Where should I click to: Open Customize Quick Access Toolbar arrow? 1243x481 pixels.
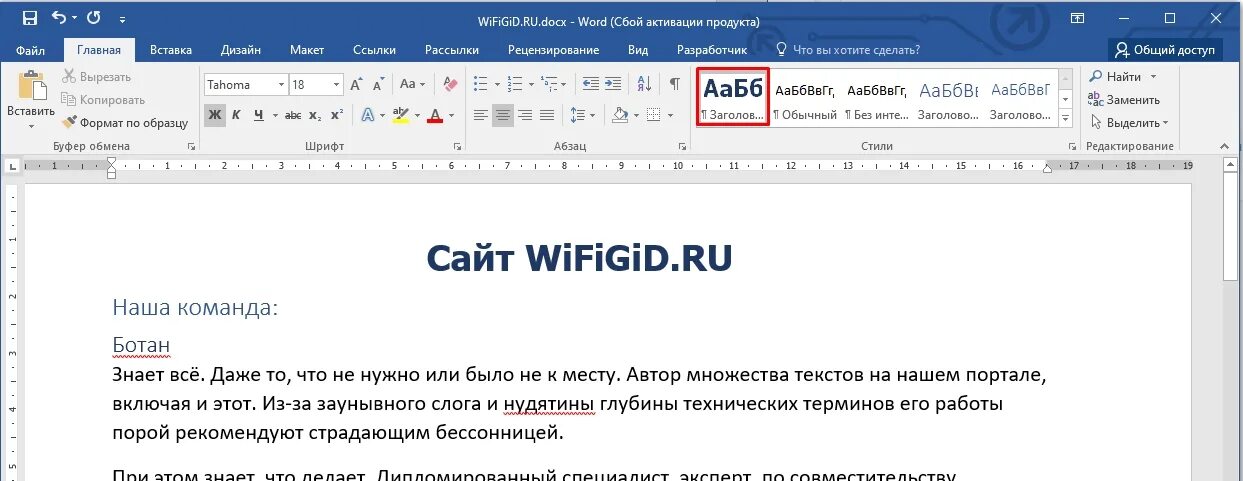click(x=122, y=19)
